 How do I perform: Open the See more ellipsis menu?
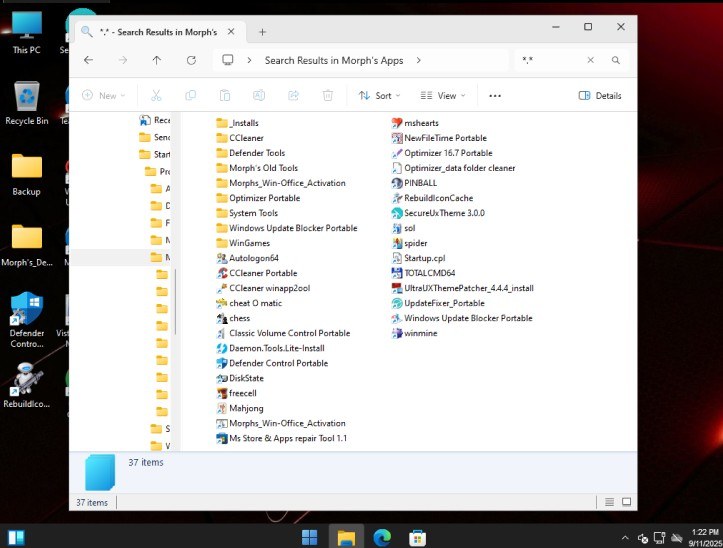point(495,95)
